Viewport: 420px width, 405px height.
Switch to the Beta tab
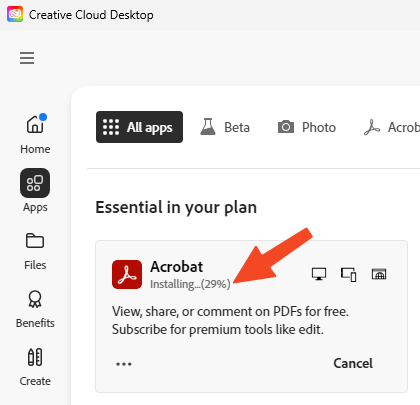[x=225, y=127]
